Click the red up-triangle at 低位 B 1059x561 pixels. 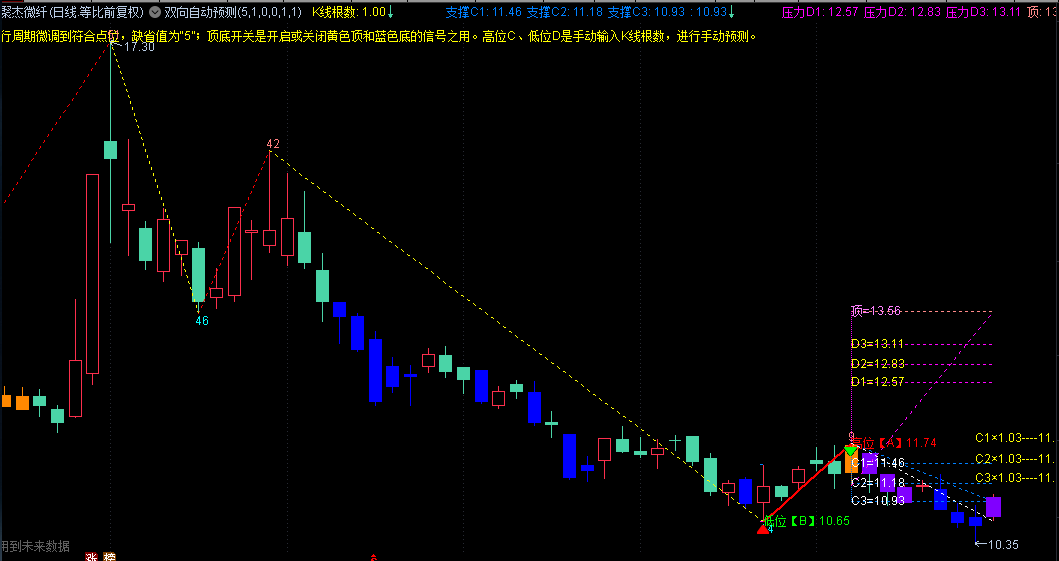(764, 527)
